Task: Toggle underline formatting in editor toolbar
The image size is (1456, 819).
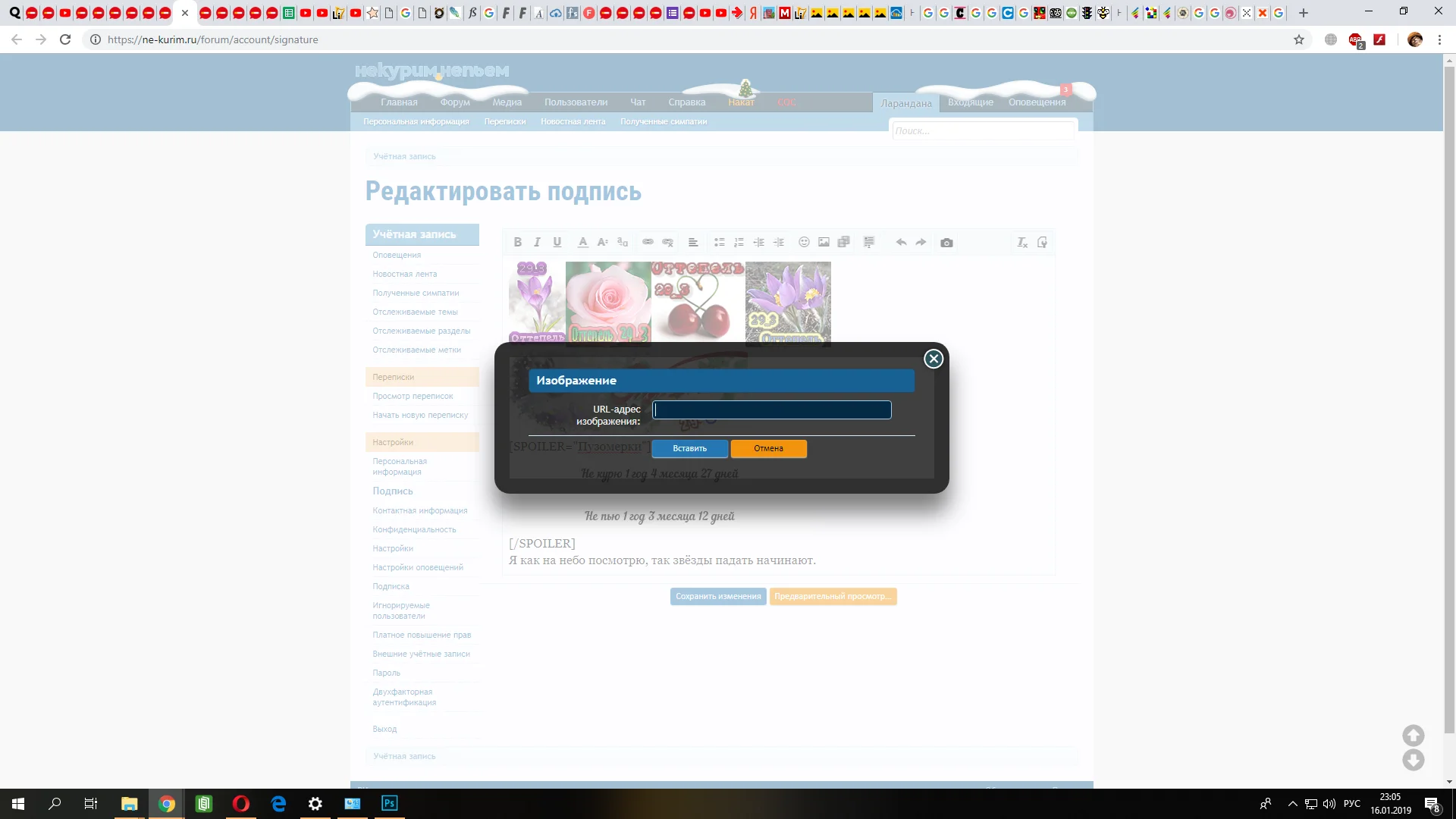Action: coord(557,243)
